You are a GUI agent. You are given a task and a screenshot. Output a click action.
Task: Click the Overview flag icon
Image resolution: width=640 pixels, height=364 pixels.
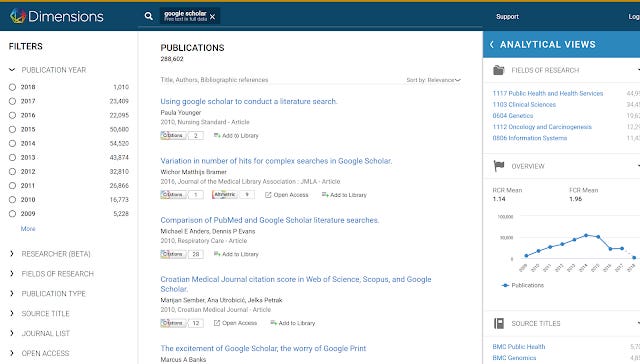[498, 166]
